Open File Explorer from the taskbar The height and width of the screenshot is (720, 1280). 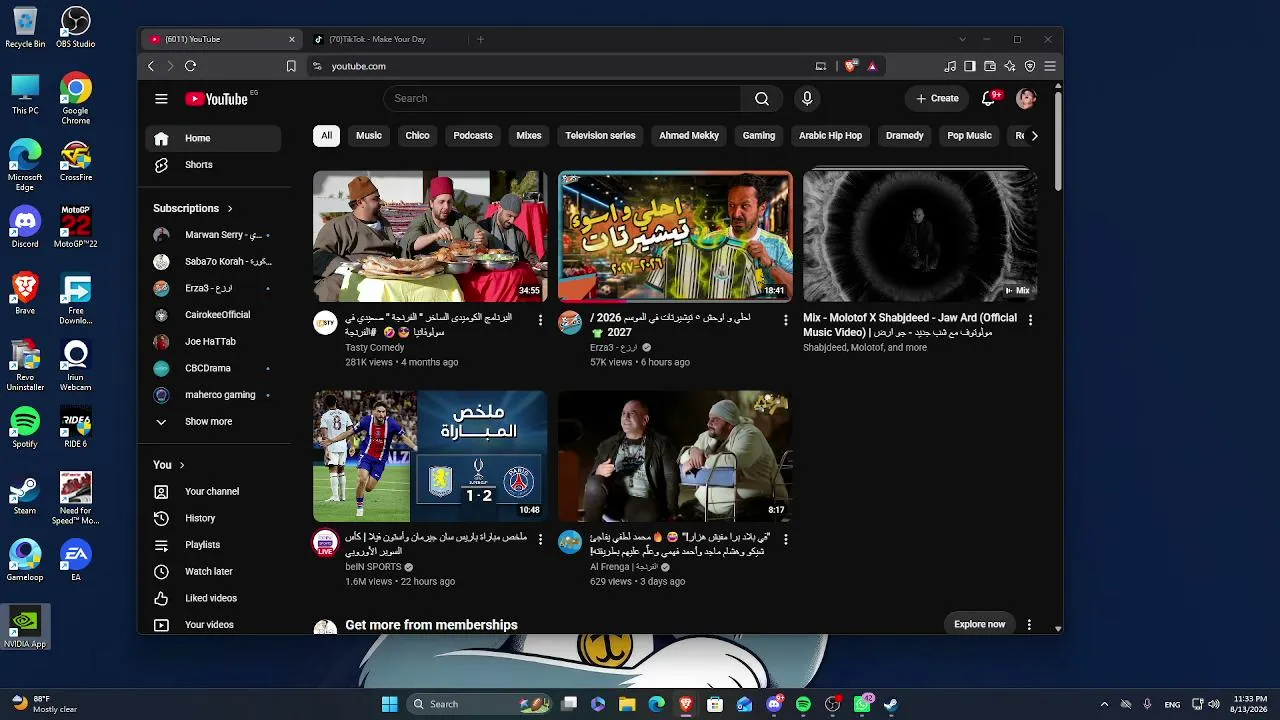627,704
